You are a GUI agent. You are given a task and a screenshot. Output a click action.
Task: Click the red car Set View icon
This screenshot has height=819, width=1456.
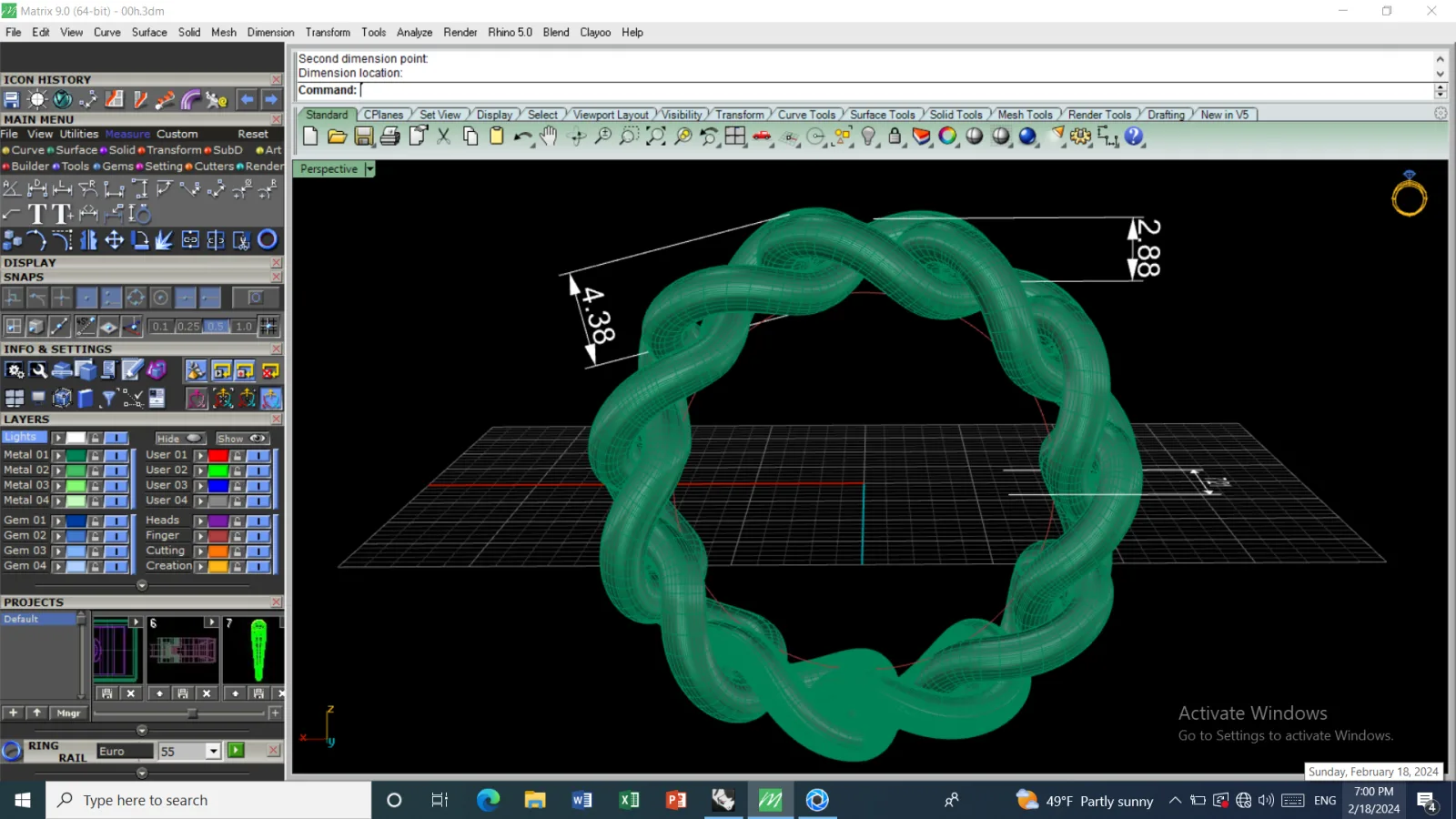pyautogui.click(x=763, y=136)
